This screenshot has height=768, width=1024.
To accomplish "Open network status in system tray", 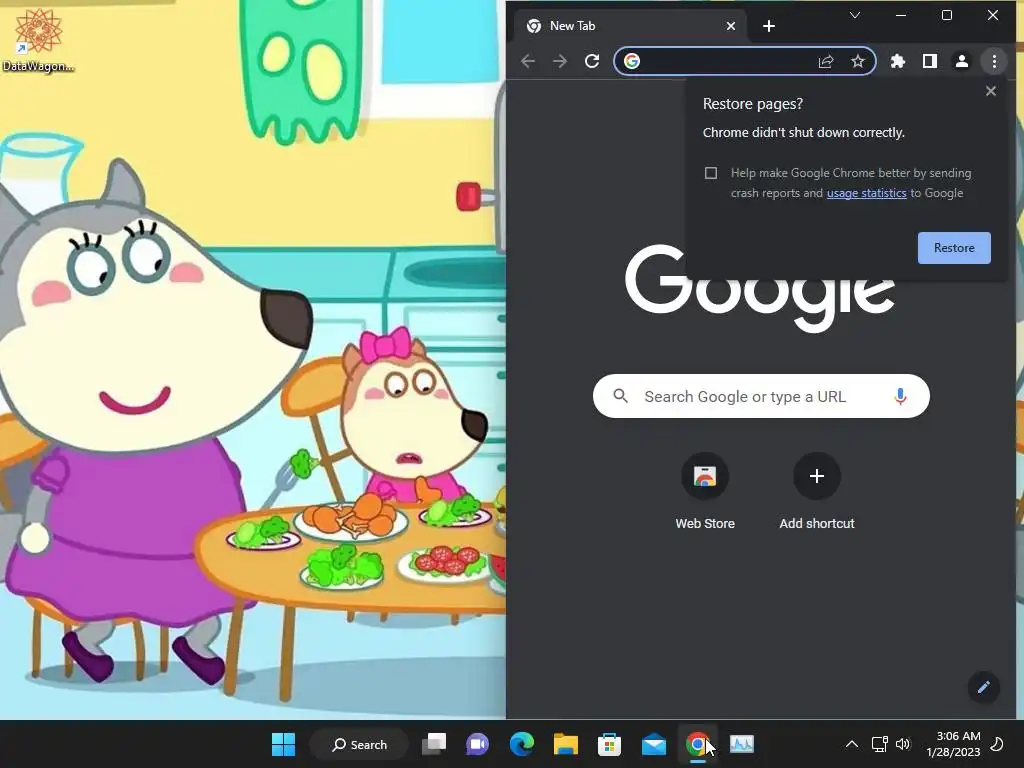I will [x=879, y=744].
